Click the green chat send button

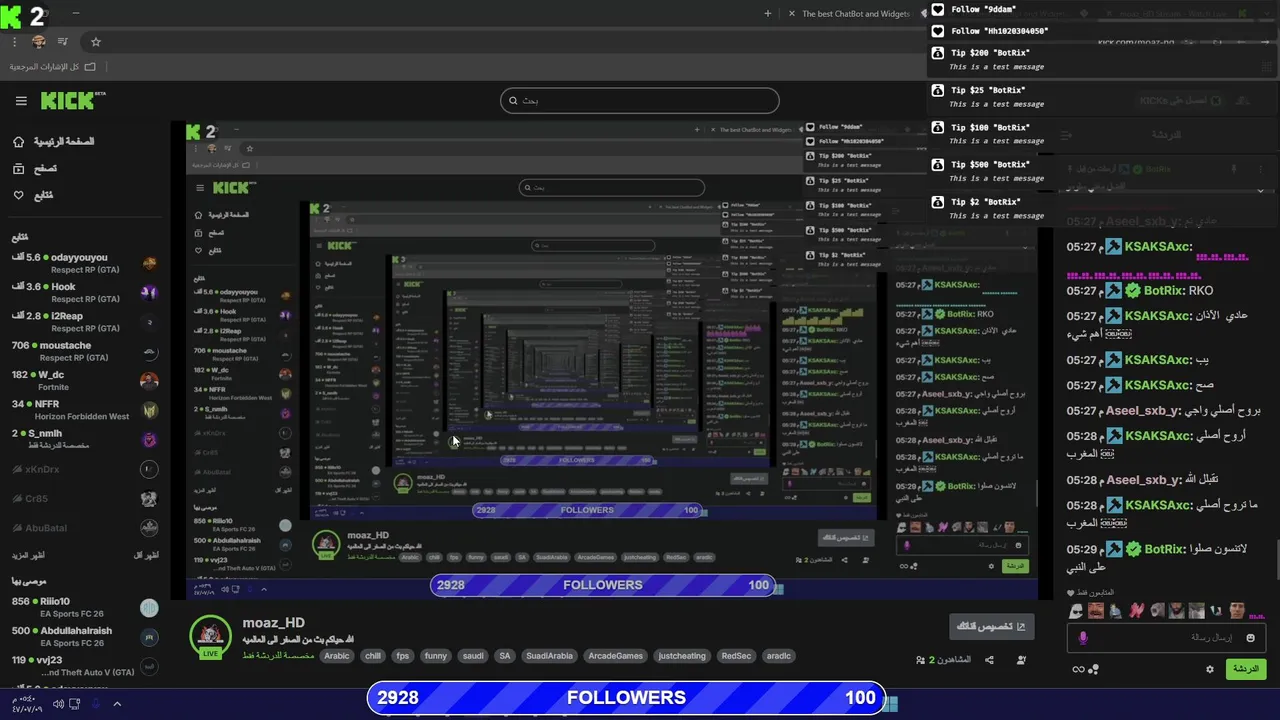pyautogui.click(x=1246, y=669)
